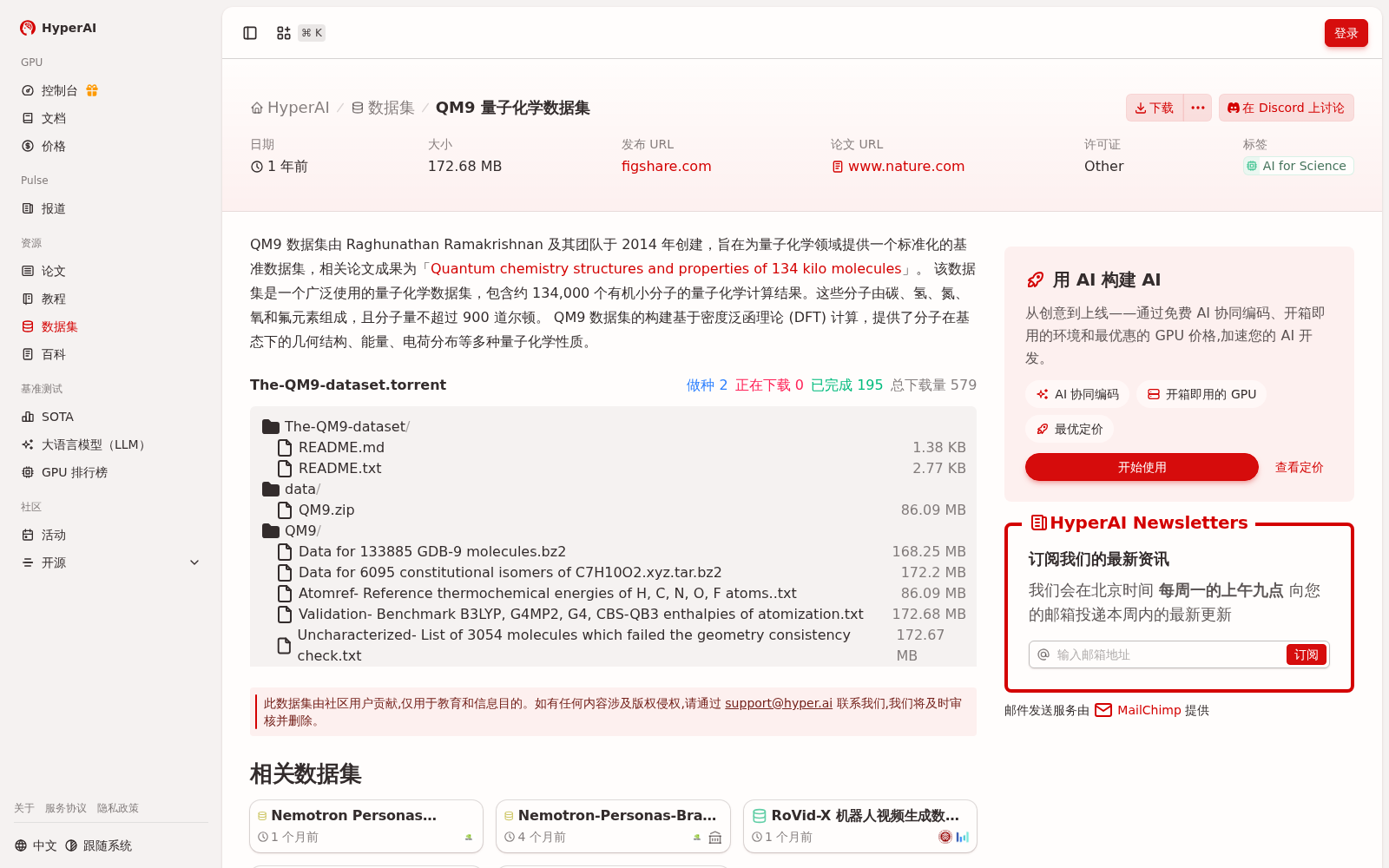Image resolution: width=1389 pixels, height=868 pixels.
Task: Click README.txt file icon
Action: pos(284,468)
